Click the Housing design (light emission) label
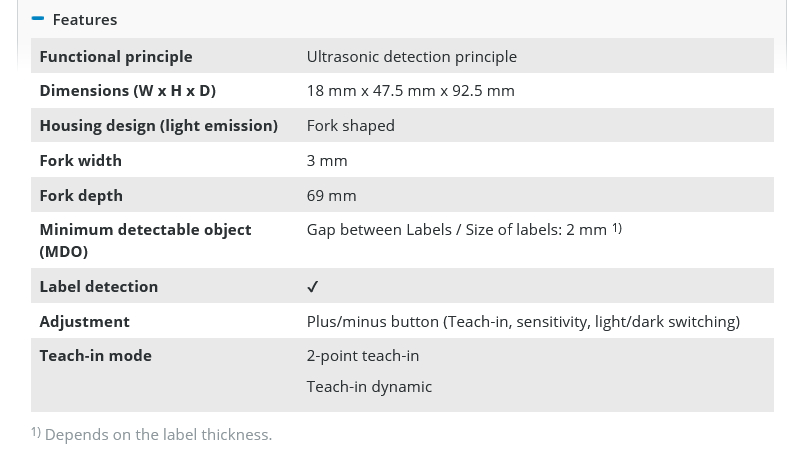This screenshot has width=800, height=452. (159, 125)
